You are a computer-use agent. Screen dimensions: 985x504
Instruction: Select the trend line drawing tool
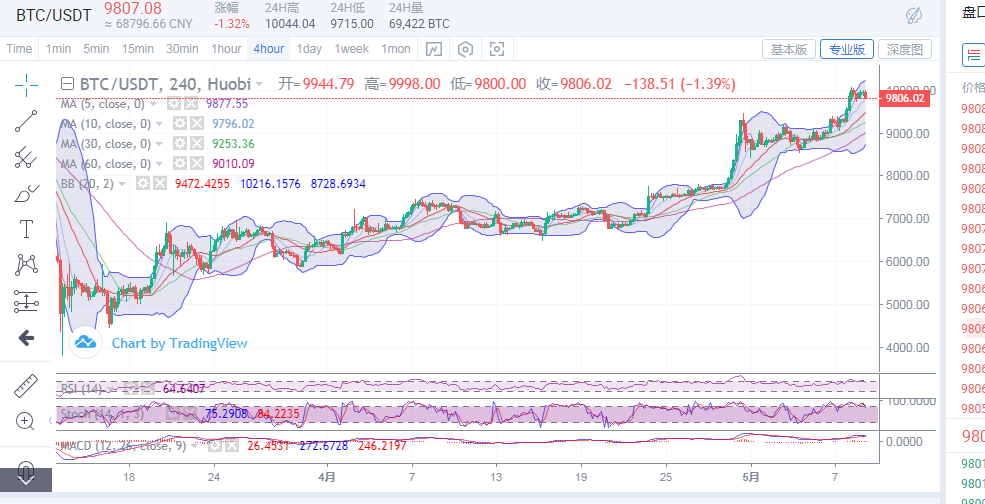pos(26,121)
